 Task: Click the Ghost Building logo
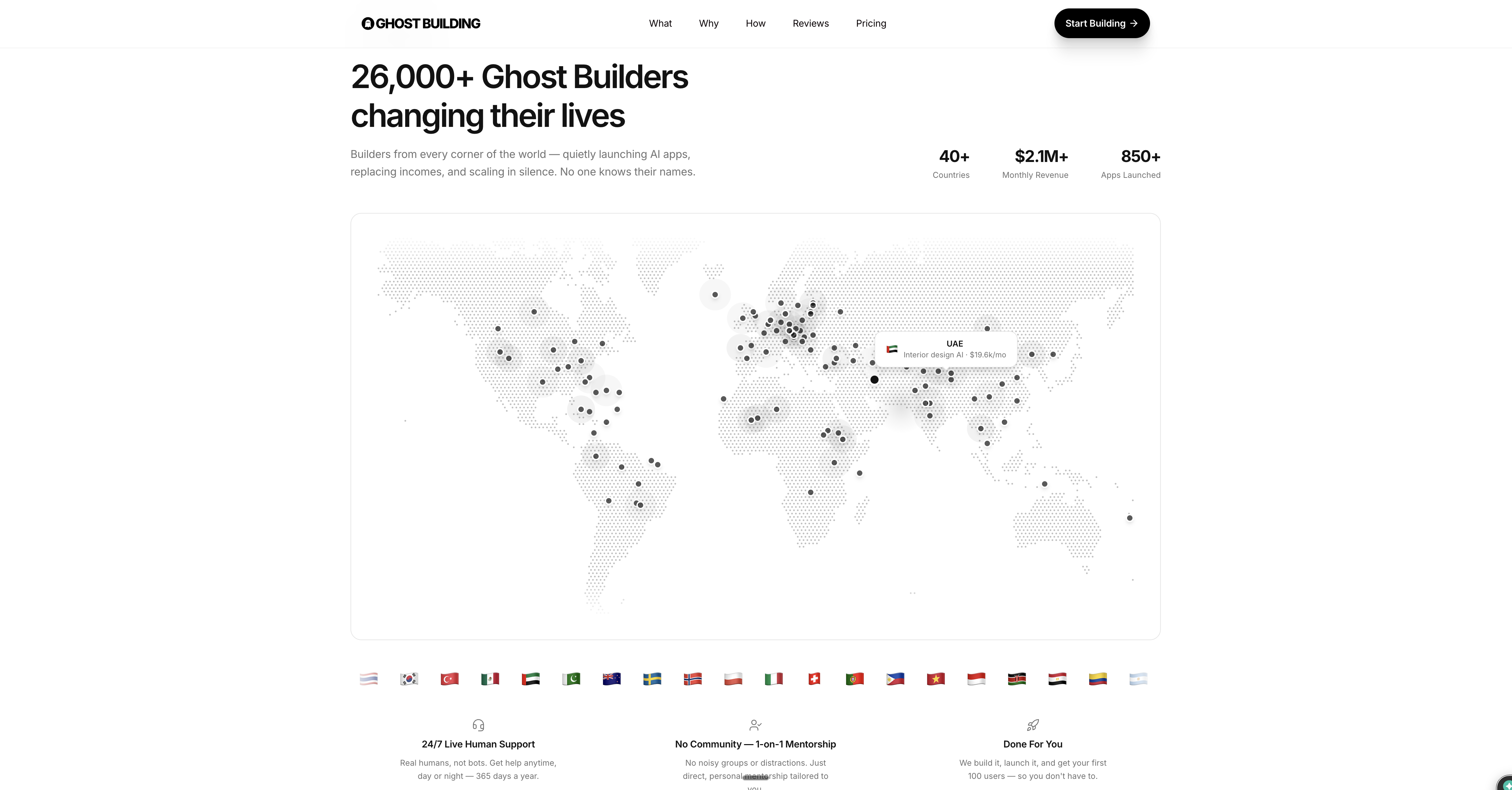tap(421, 24)
